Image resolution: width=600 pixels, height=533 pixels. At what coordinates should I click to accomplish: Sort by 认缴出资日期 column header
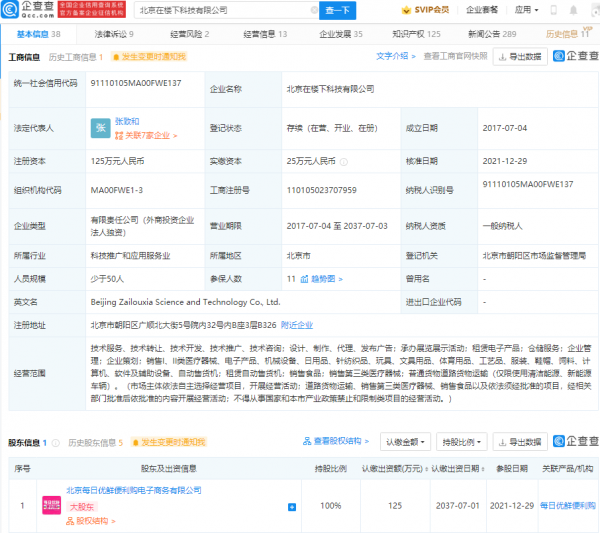(458, 469)
